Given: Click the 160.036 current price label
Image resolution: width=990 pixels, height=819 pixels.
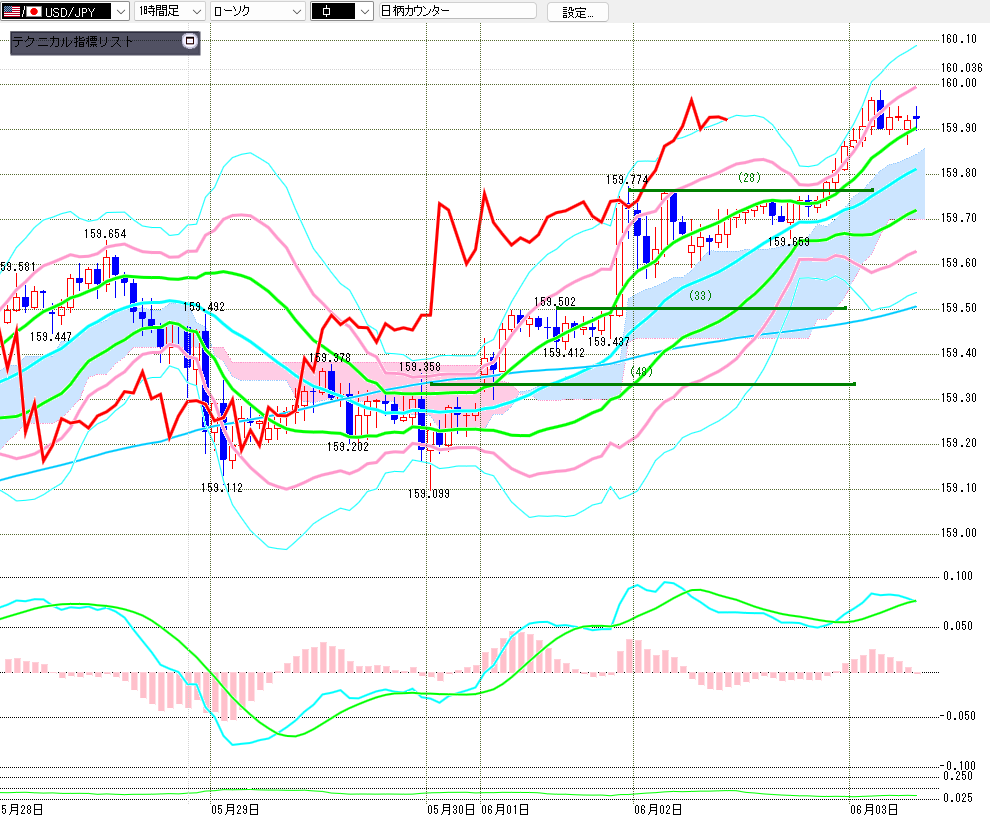Looking at the screenshot, I should (x=962, y=68).
